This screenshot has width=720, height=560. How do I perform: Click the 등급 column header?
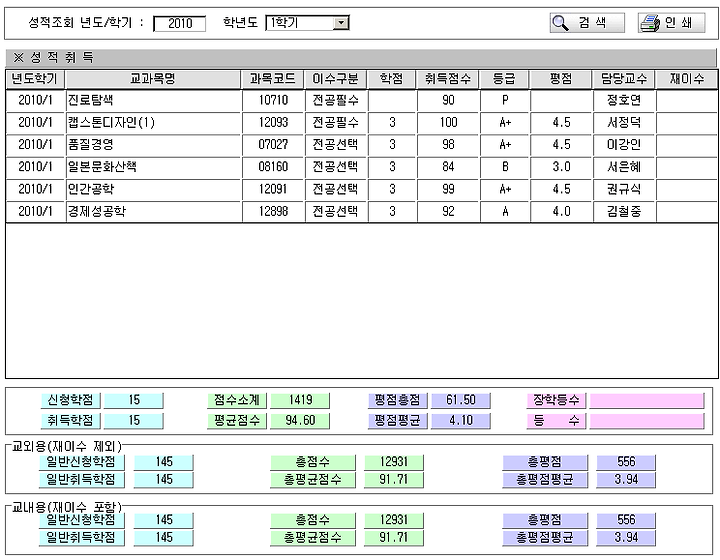tap(504, 79)
